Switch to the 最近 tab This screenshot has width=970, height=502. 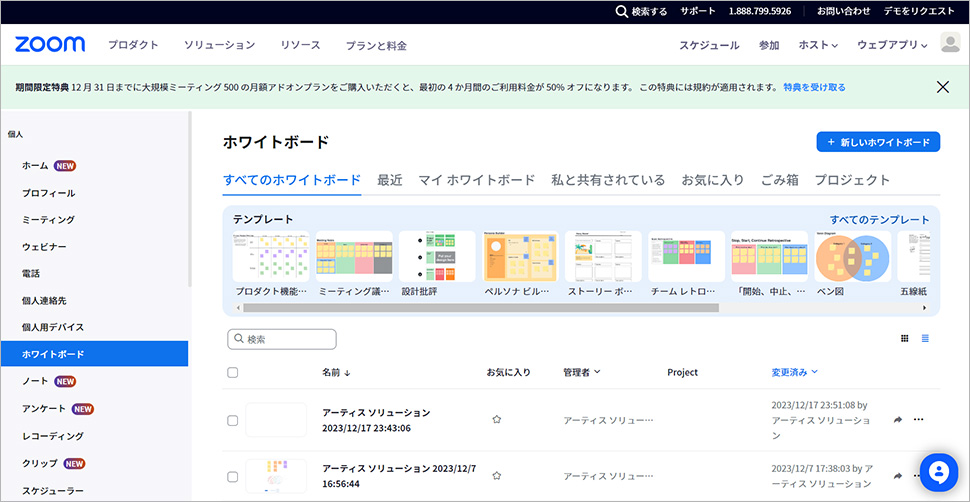pyautogui.click(x=390, y=180)
